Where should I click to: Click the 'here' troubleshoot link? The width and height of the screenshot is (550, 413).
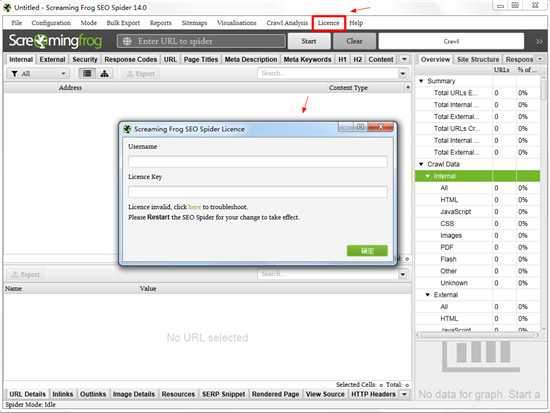click(x=194, y=207)
